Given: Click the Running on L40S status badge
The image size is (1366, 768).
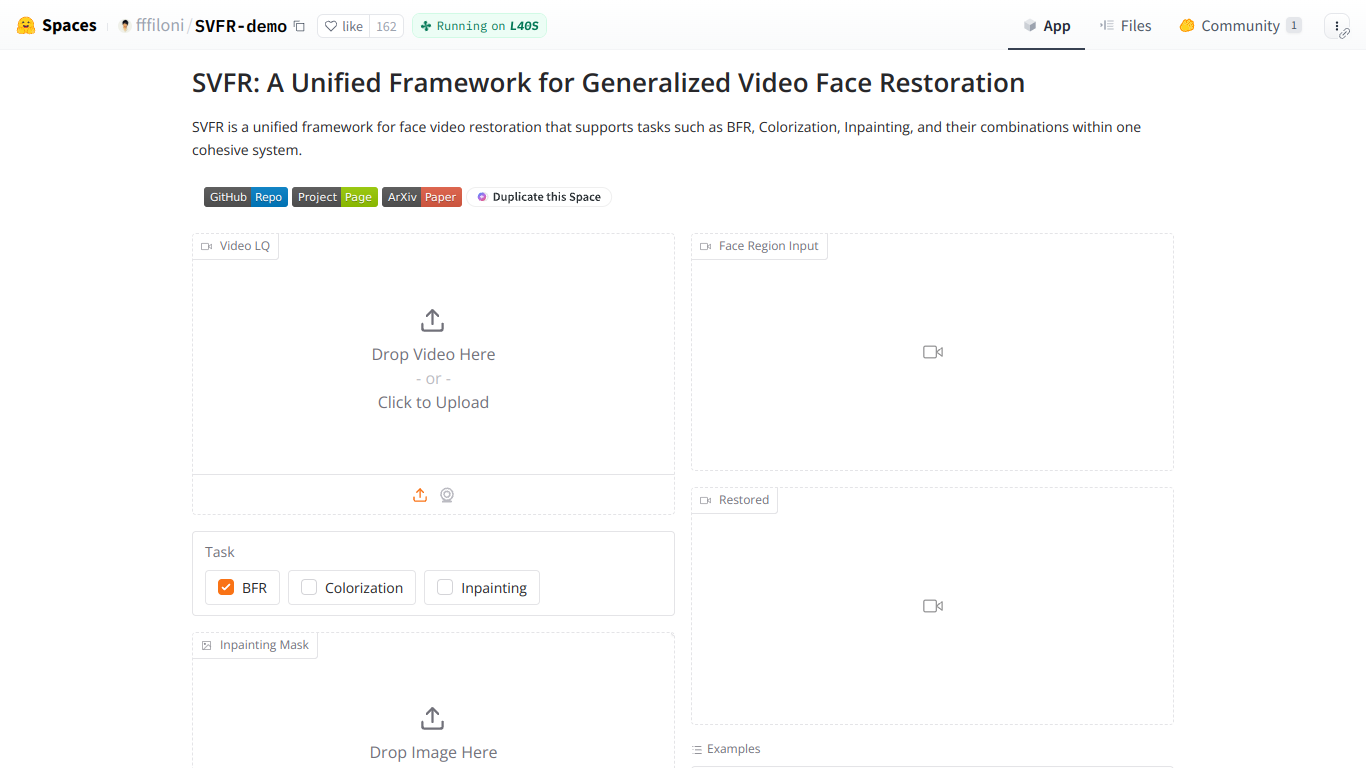Looking at the screenshot, I should 479,26.
